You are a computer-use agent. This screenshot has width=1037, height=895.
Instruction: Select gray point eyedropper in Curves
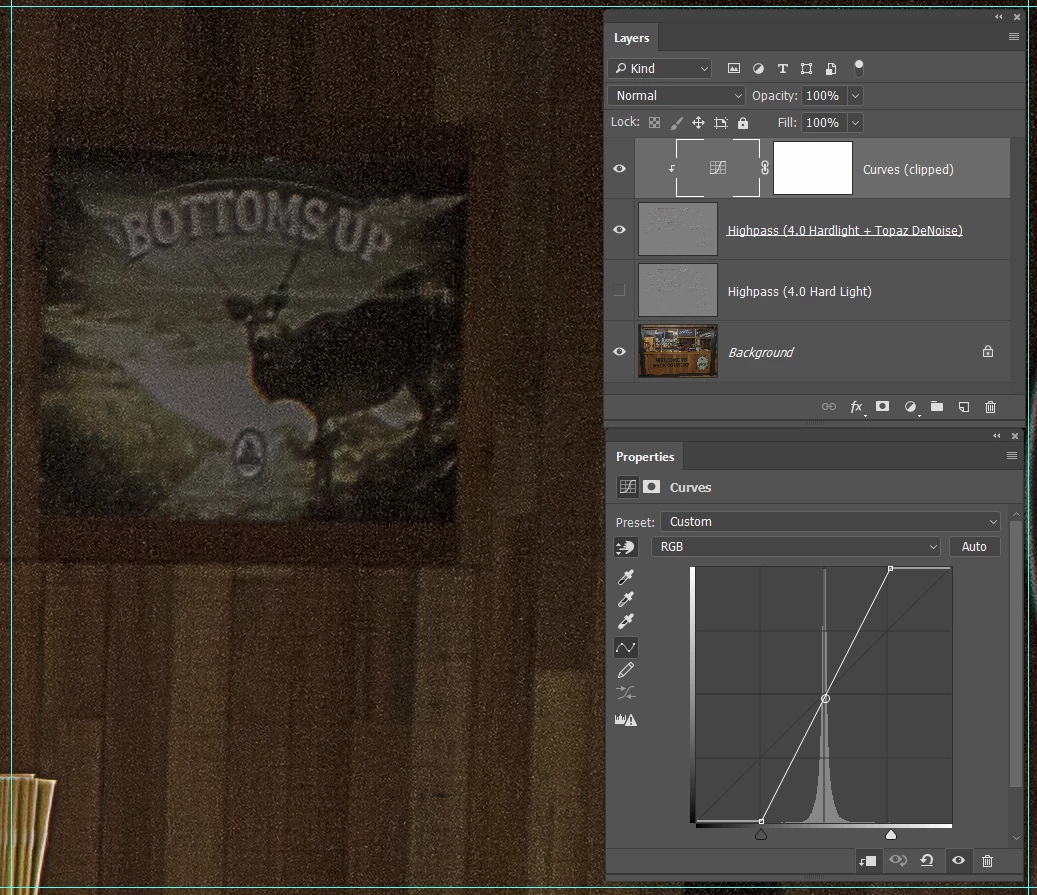point(625,599)
